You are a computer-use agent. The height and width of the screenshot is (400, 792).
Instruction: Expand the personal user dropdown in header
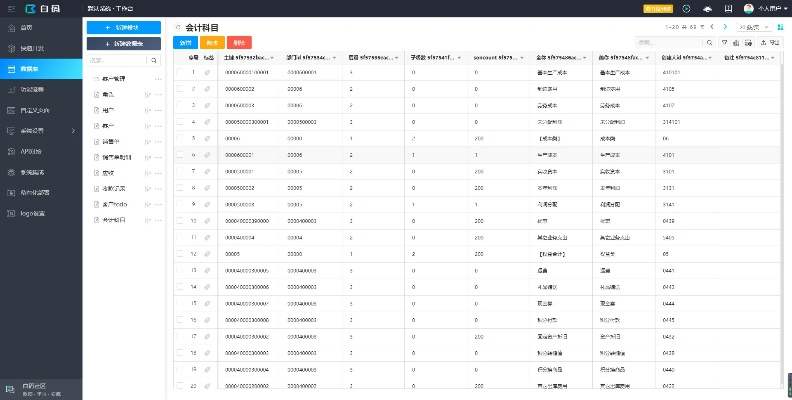(x=766, y=8)
